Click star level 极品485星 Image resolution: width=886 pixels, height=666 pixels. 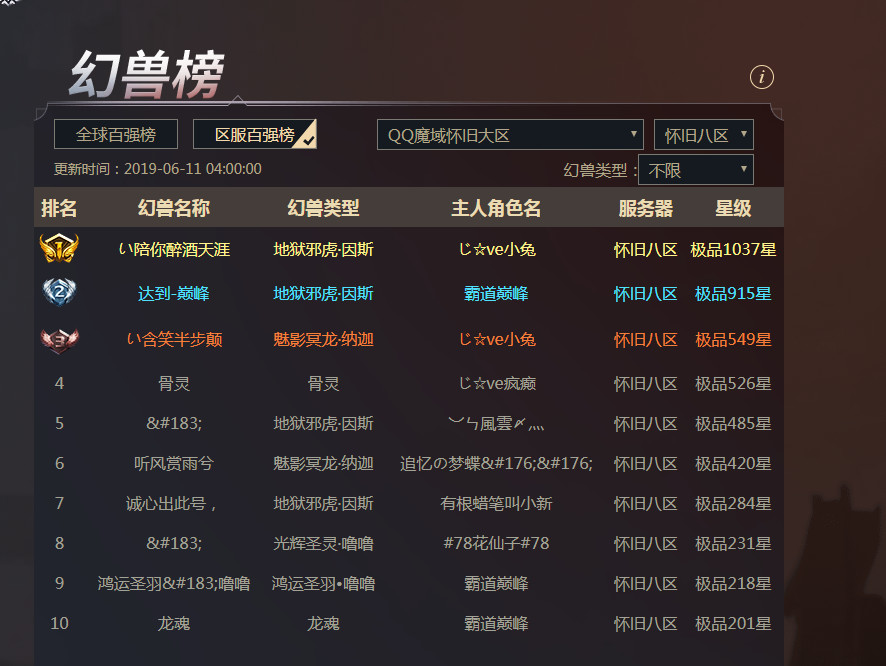pos(733,424)
